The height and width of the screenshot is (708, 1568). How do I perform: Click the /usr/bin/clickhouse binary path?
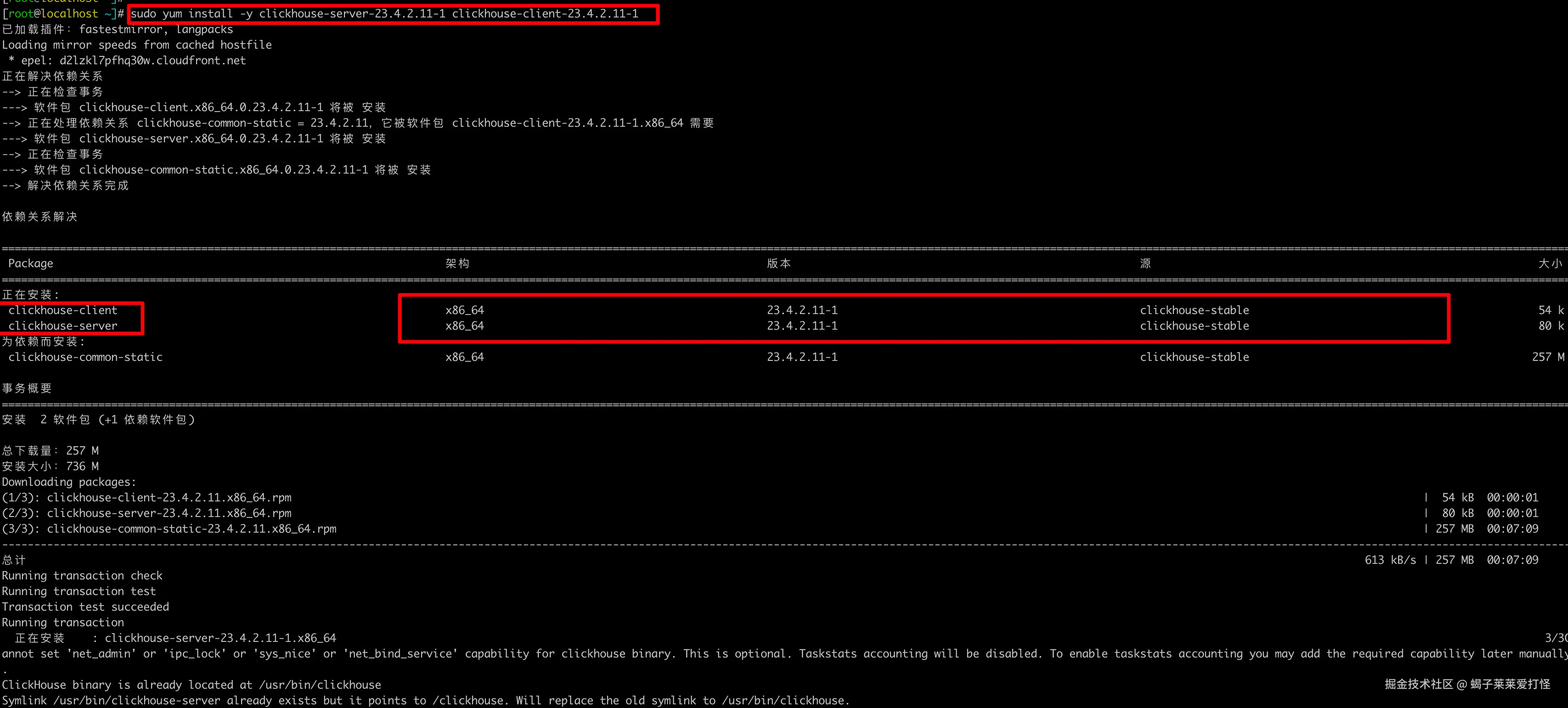[320, 685]
